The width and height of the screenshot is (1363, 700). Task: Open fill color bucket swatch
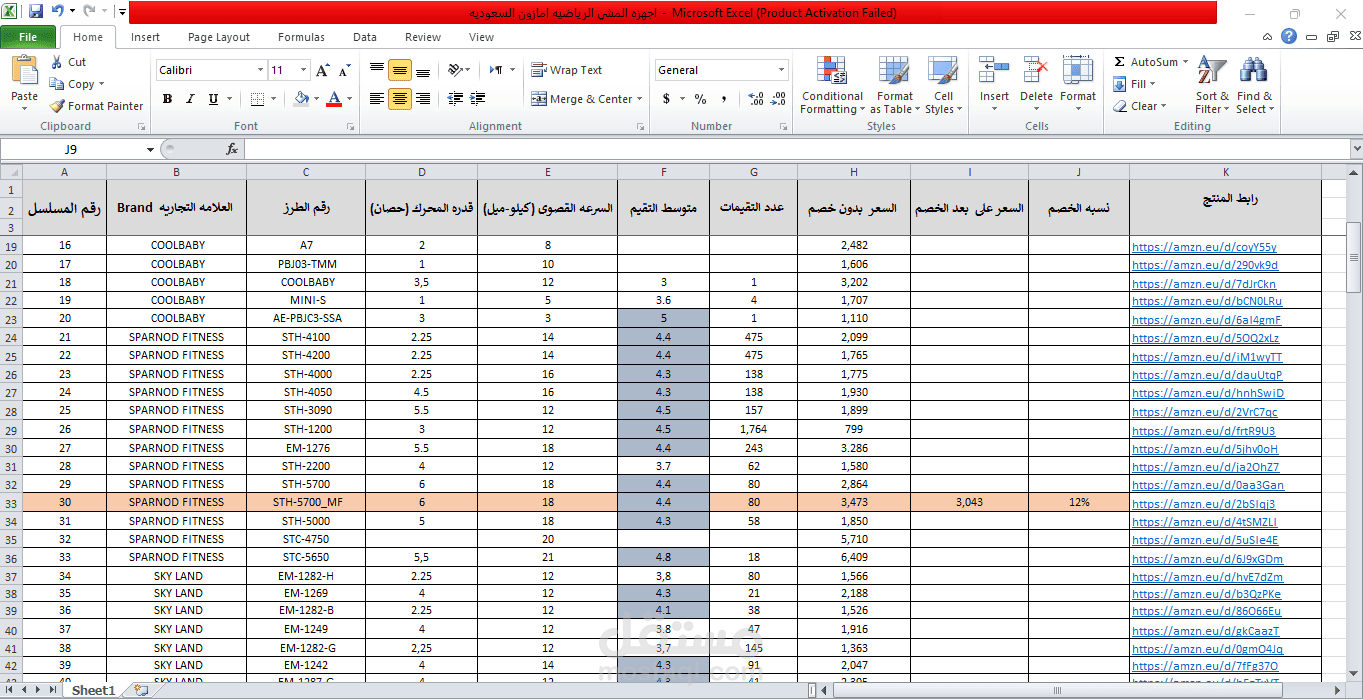point(301,99)
